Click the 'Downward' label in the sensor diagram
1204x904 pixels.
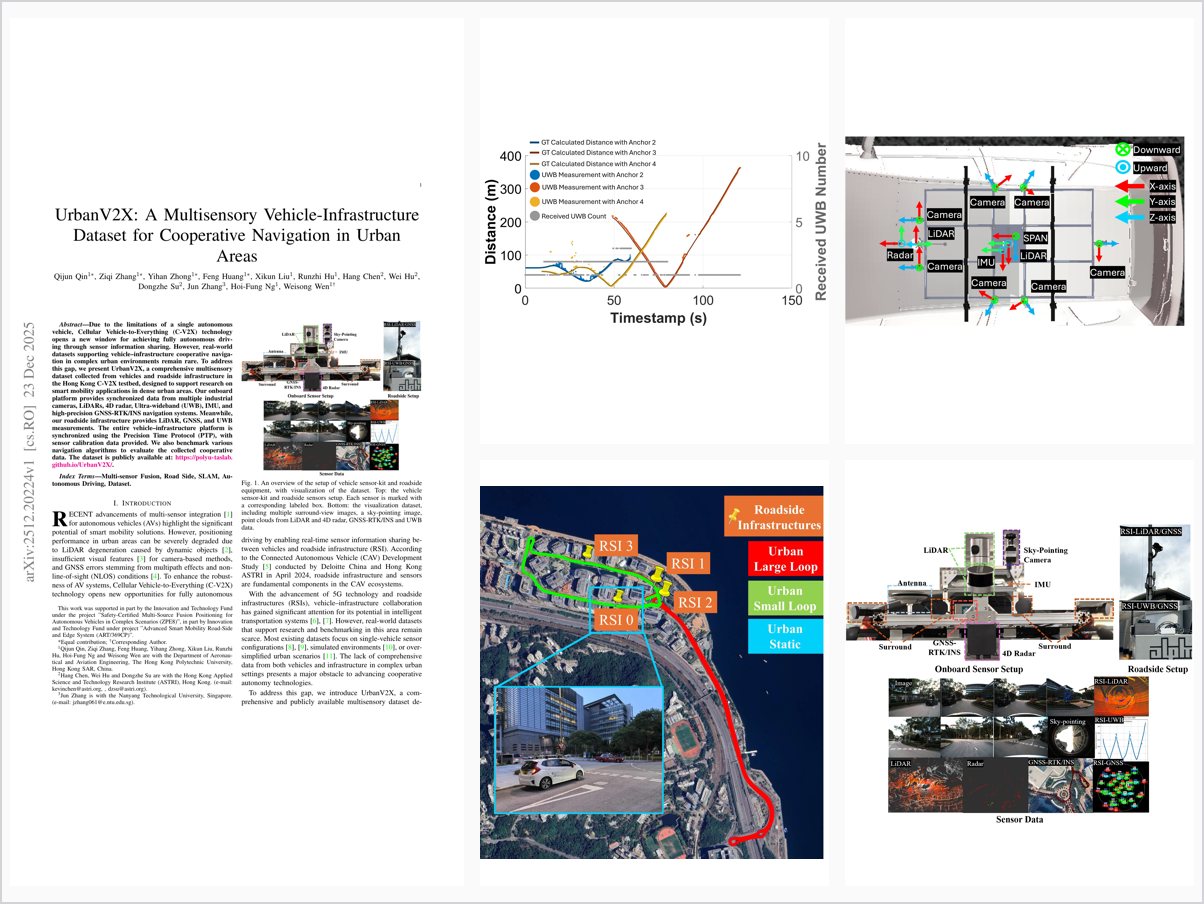(1156, 150)
